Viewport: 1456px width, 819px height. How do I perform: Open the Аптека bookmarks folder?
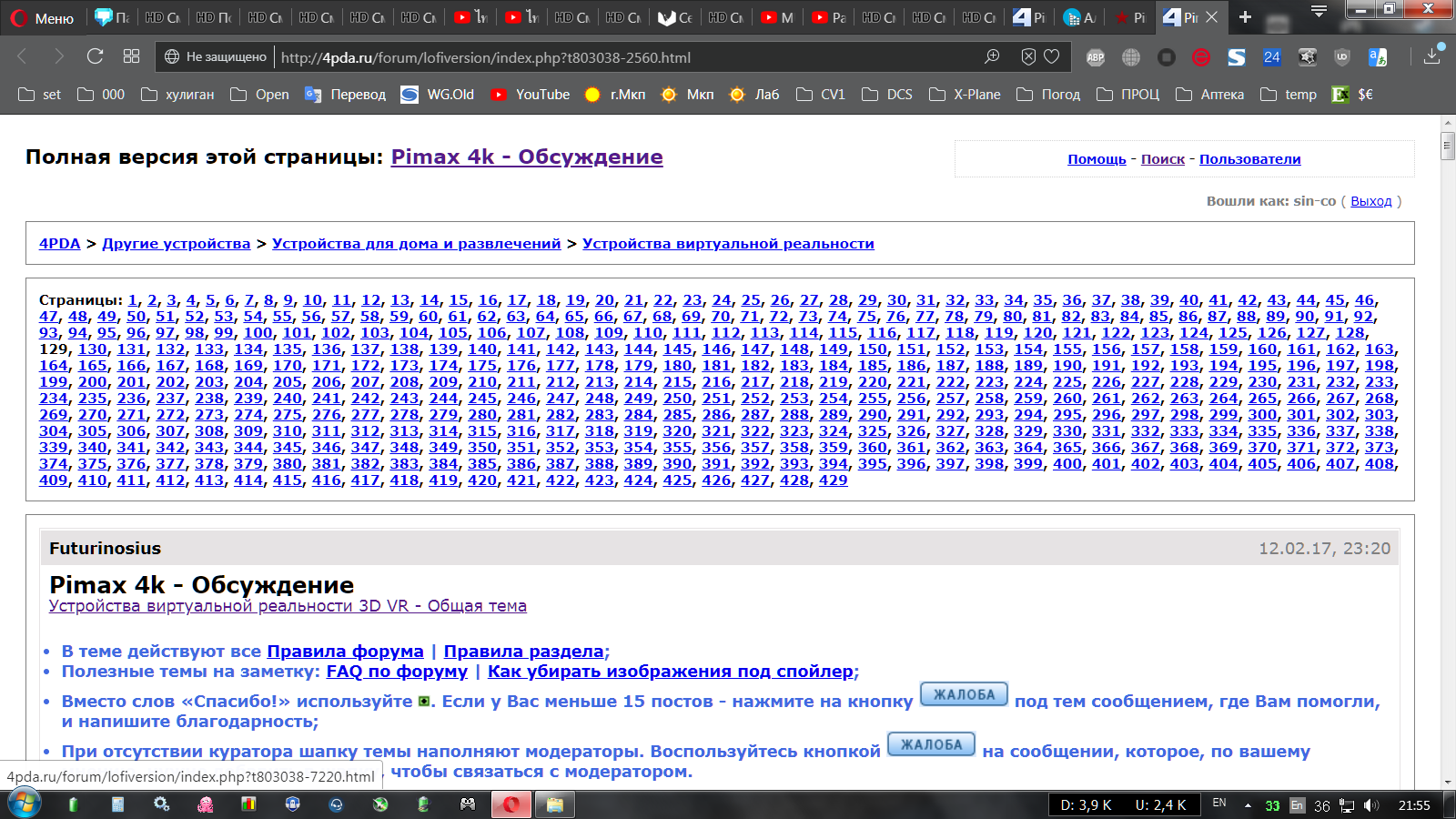click(1210, 94)
